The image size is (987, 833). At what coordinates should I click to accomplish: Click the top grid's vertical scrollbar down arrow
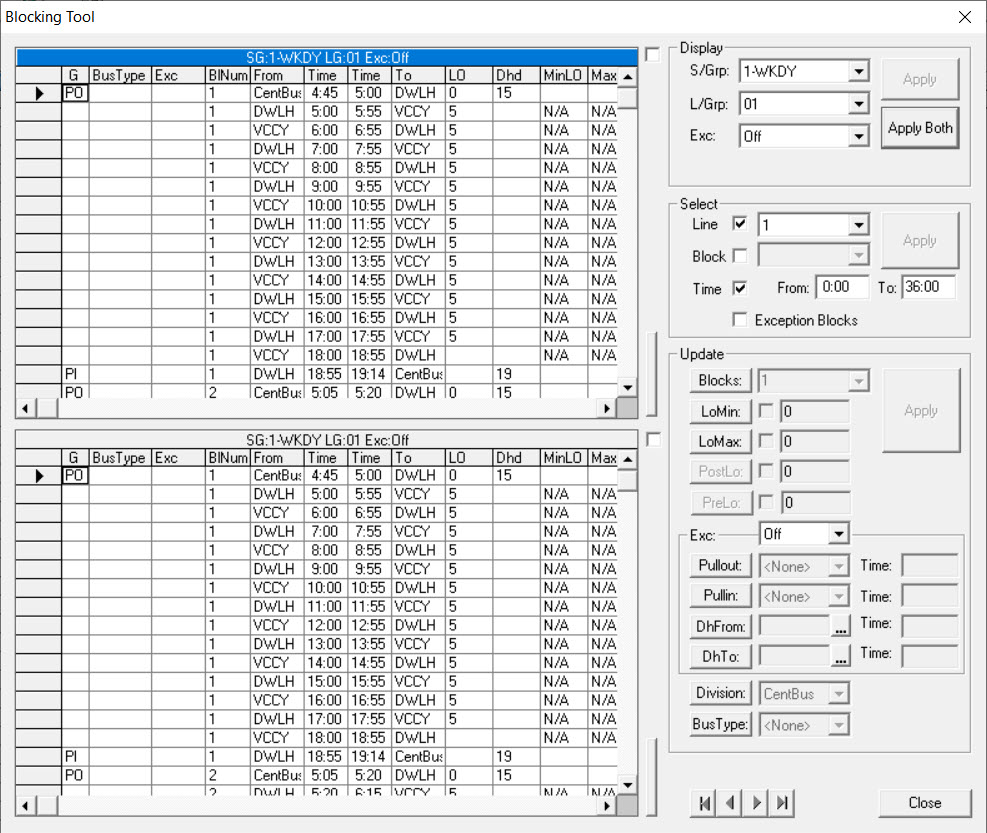[627, 388]
